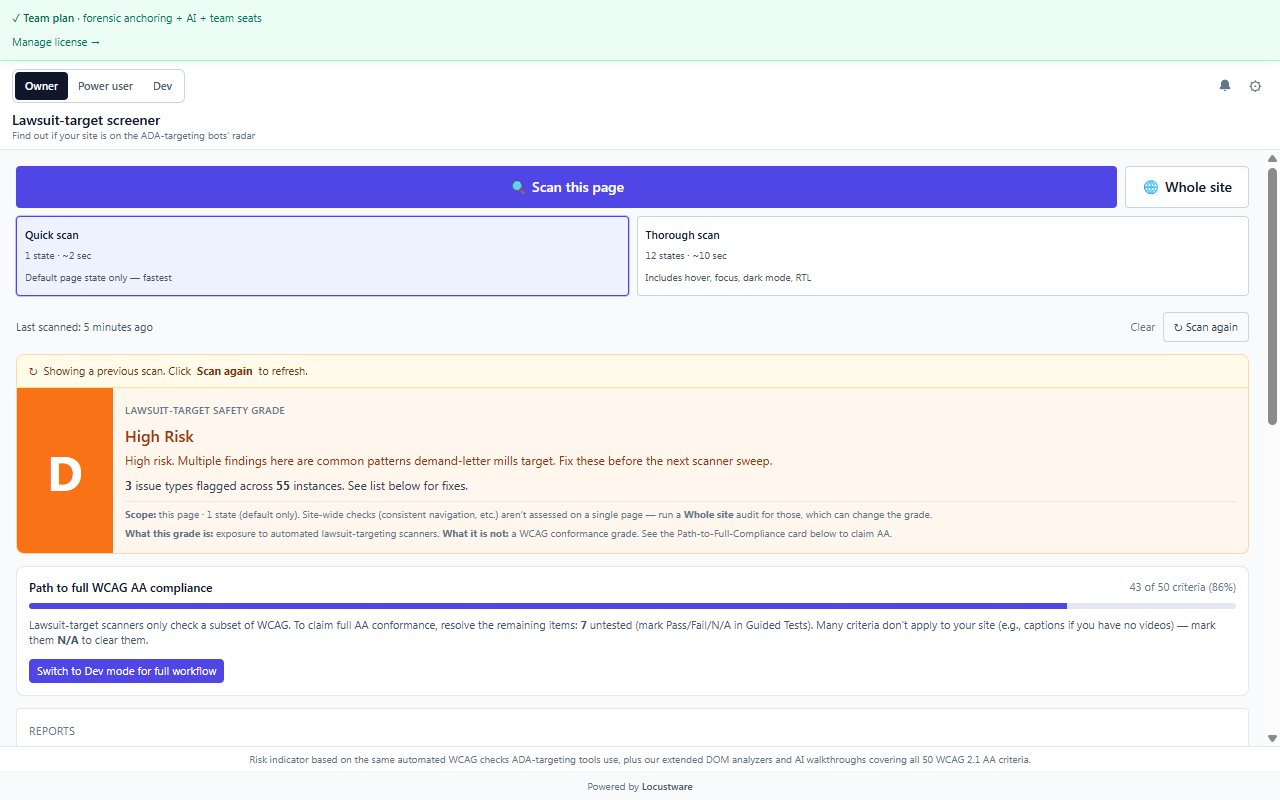Click the refresh icon in Scan again button
The height and width of the screenshot is (800, 1280).
[1178, 327]
